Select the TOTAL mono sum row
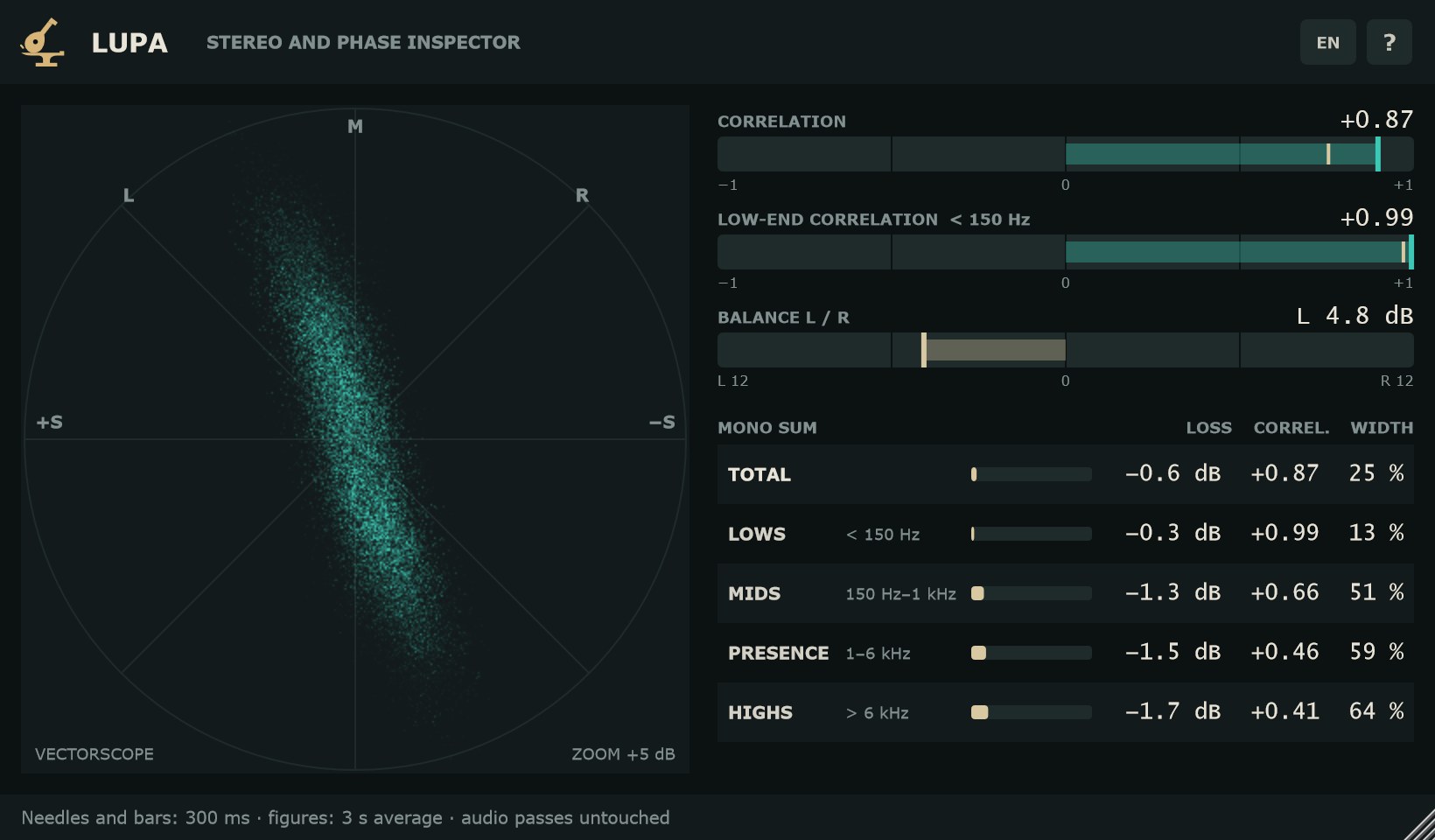This screenshot has height=840, width=1435. [x=1066, y=474]
